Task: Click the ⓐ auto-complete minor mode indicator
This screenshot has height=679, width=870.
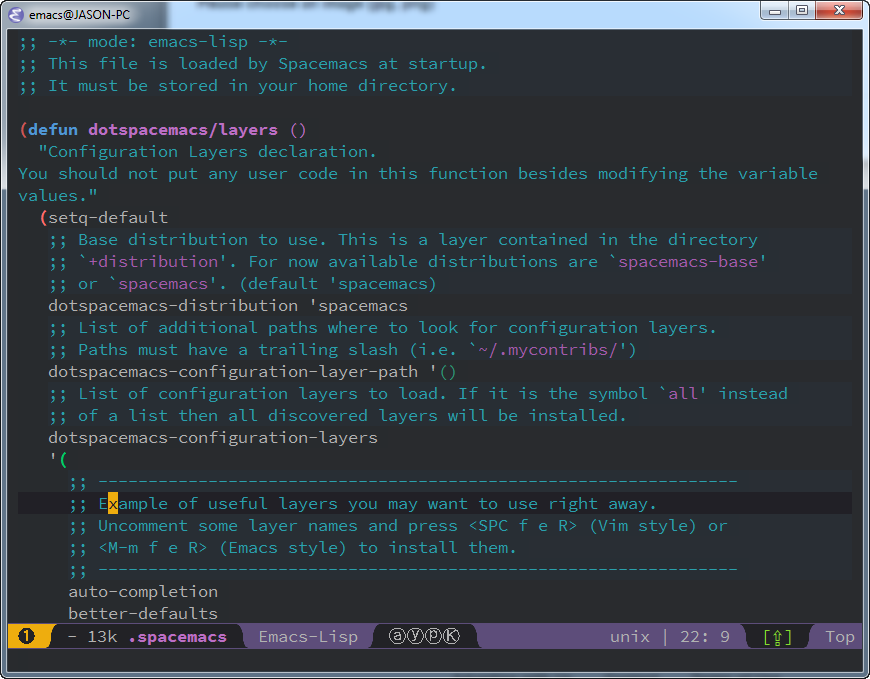Action: (x=397, y=636)
